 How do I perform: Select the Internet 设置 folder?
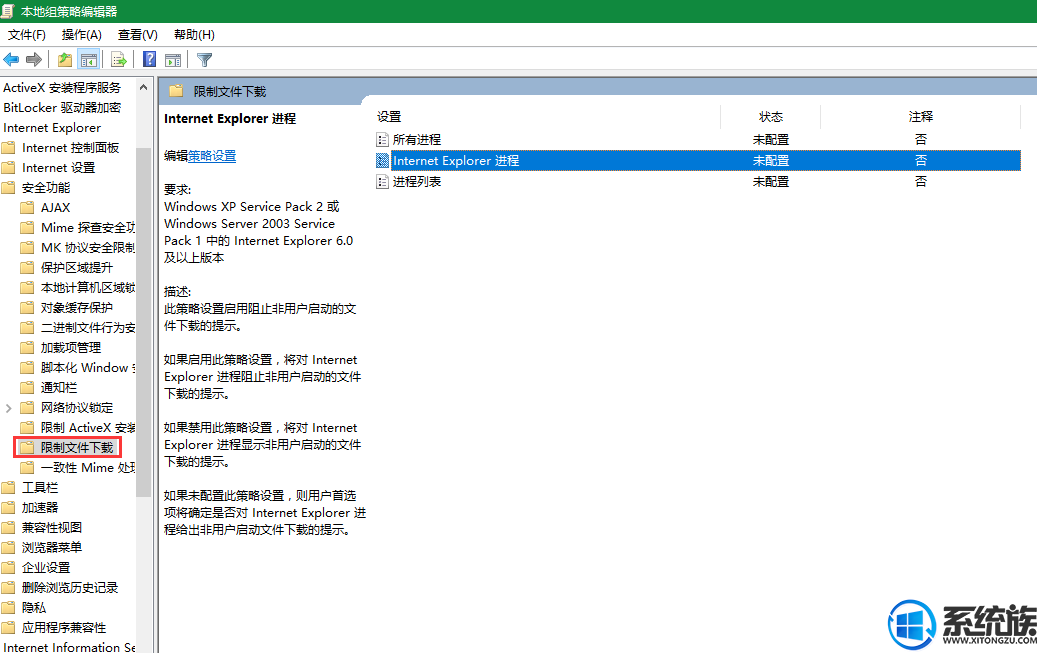[x=49, y=167]
